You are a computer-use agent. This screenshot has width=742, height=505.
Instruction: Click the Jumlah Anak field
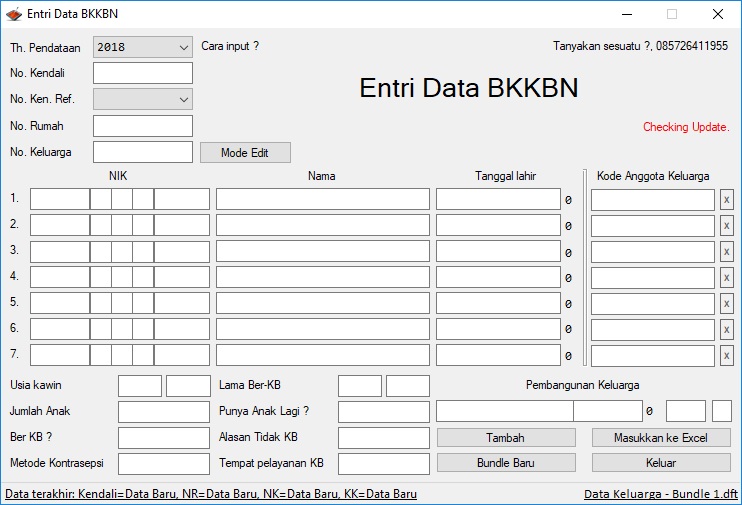pyautogui.click(x=164, y=412)
